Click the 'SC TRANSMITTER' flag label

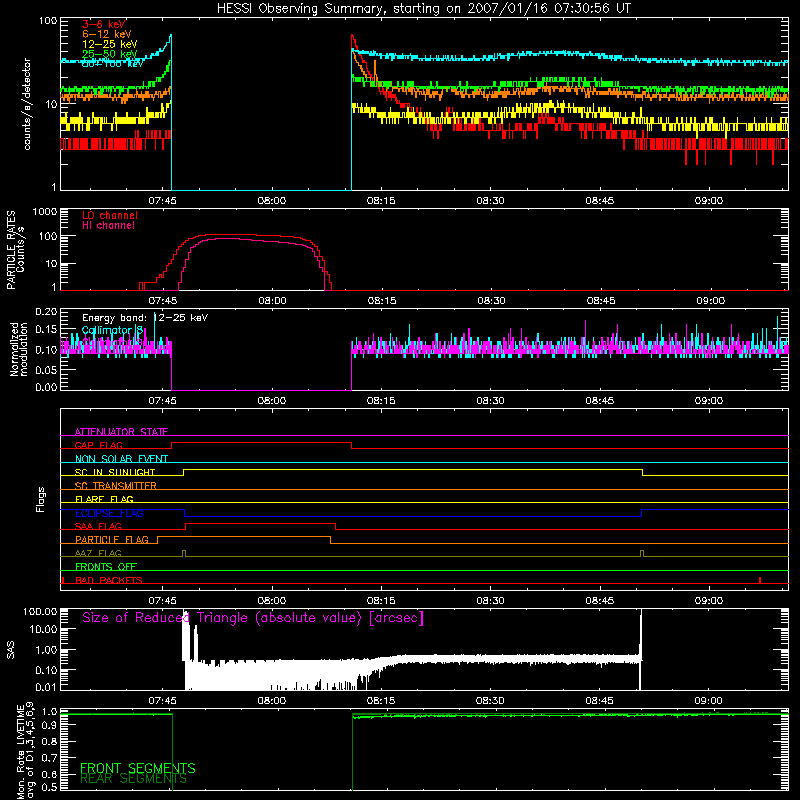116,486
